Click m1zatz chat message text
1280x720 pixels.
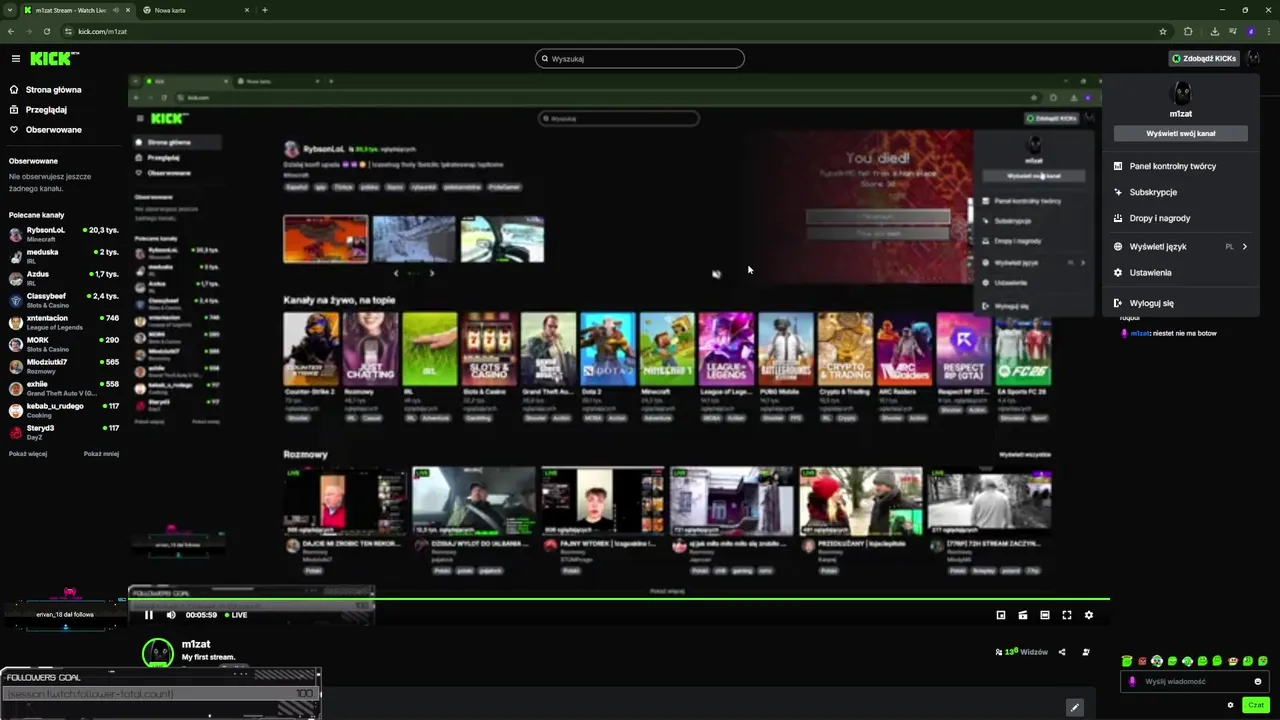click(1185, 333)
